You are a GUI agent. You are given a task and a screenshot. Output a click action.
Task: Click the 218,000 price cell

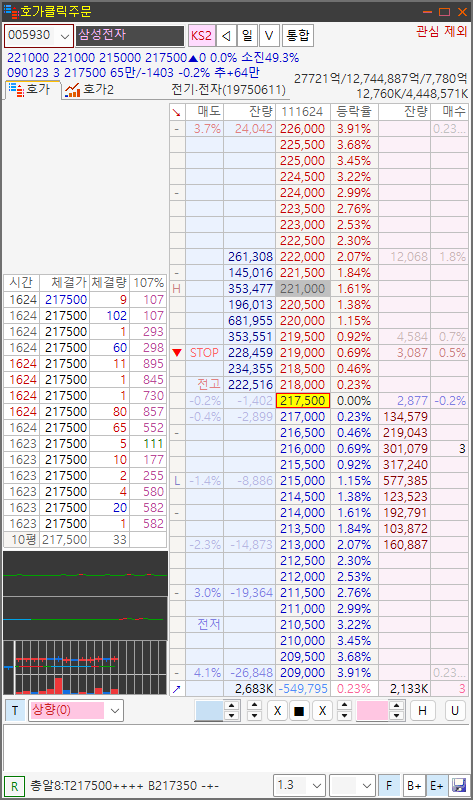(x=303, y=385)
